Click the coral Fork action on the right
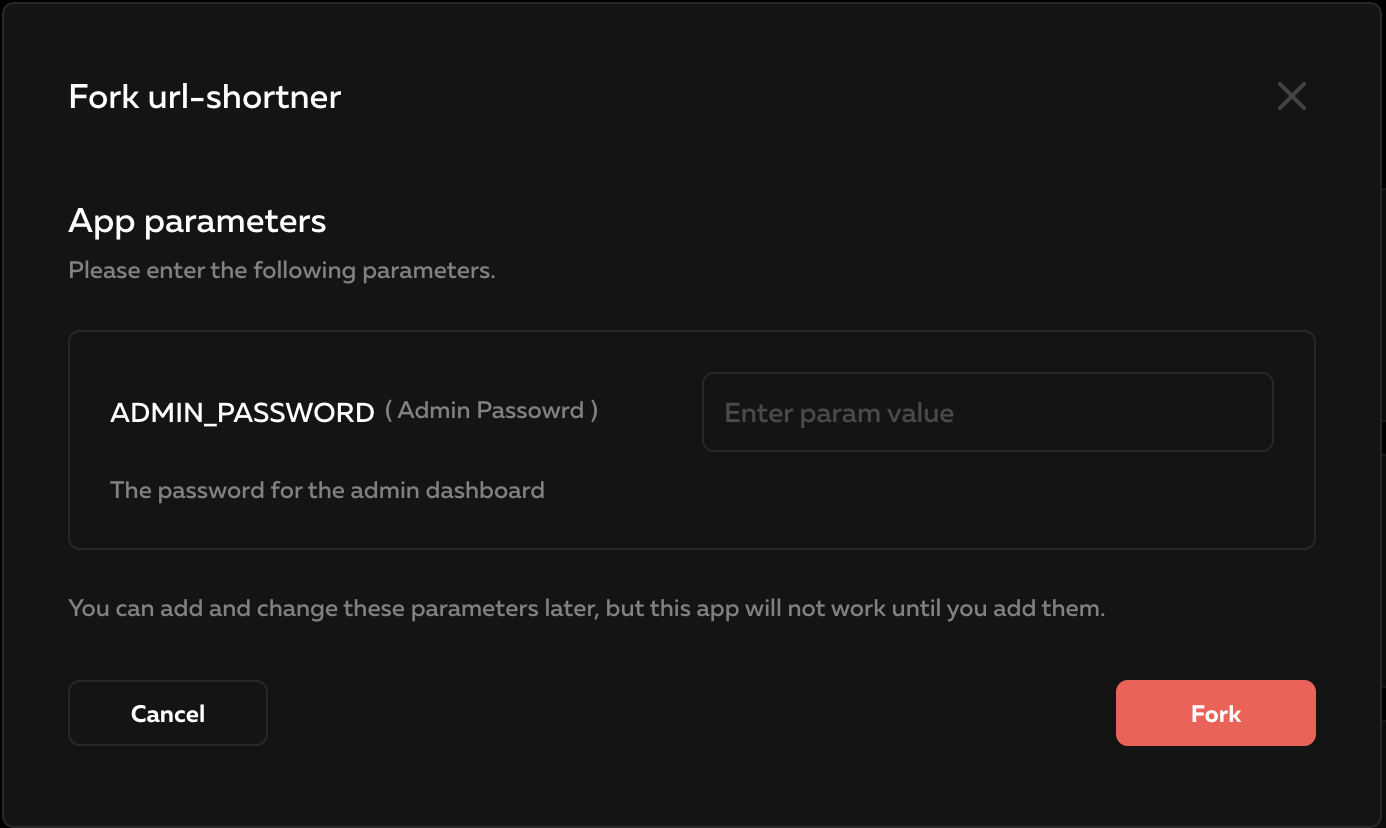The height and width of the screenshot is (828, 1386). 1215,712
